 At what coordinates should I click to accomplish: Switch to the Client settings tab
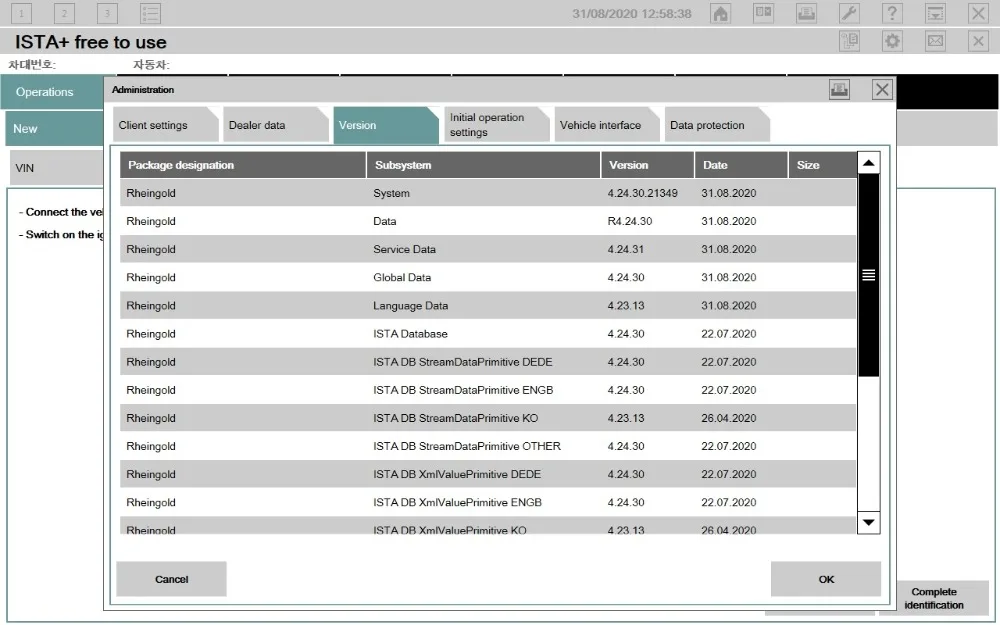tap(153, 126)
